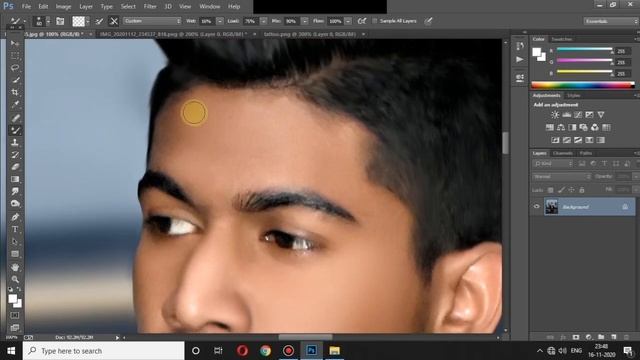The height and width of the screenshot is (360, 640).
Task: Open the Window menu
Action: pos(210,7)
